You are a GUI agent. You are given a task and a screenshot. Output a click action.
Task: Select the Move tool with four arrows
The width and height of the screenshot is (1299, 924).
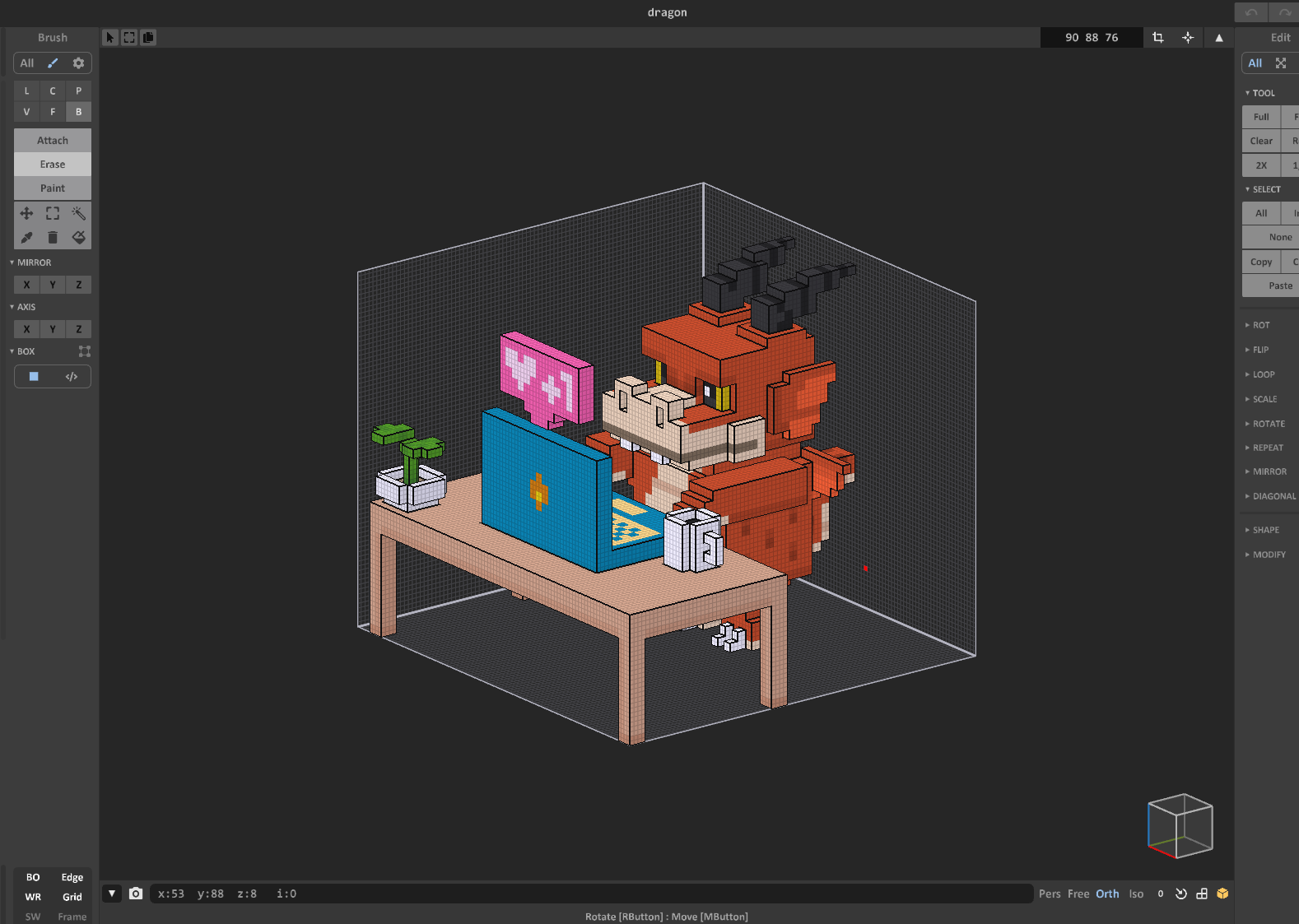(x=26, y=213)
